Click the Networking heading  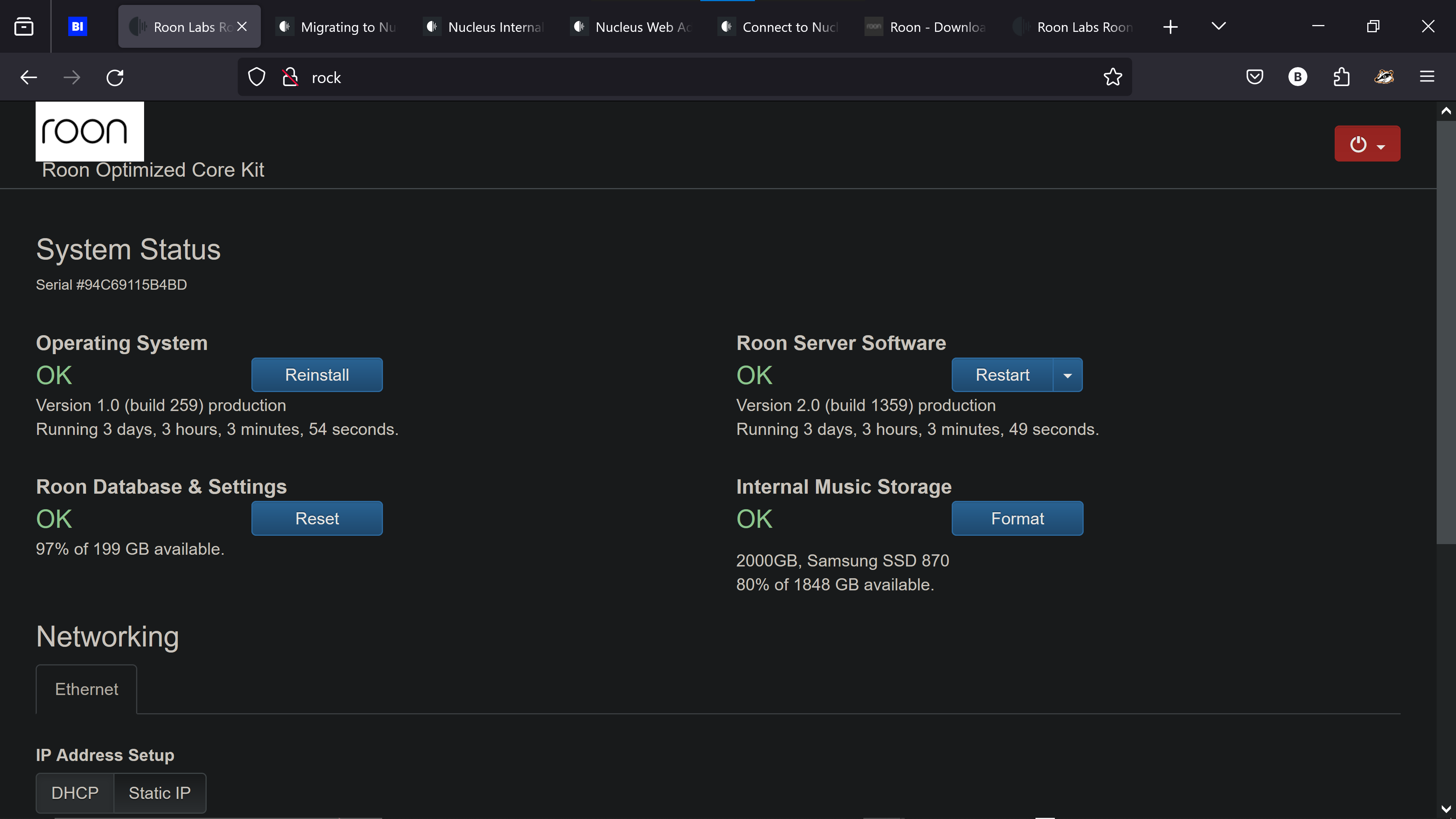pos(107,637)
